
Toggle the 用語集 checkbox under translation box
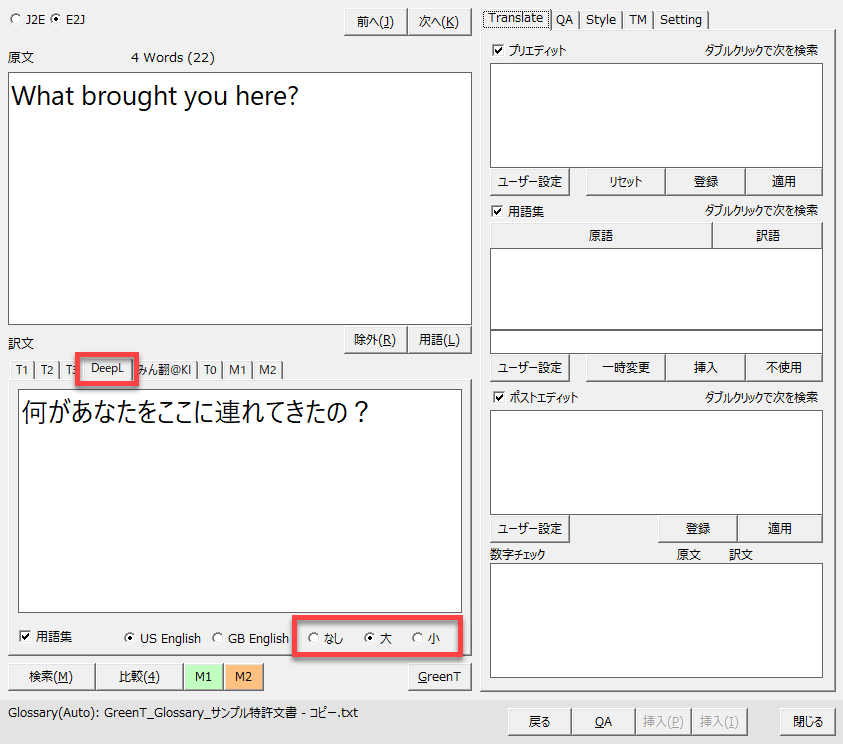point(25,636)
